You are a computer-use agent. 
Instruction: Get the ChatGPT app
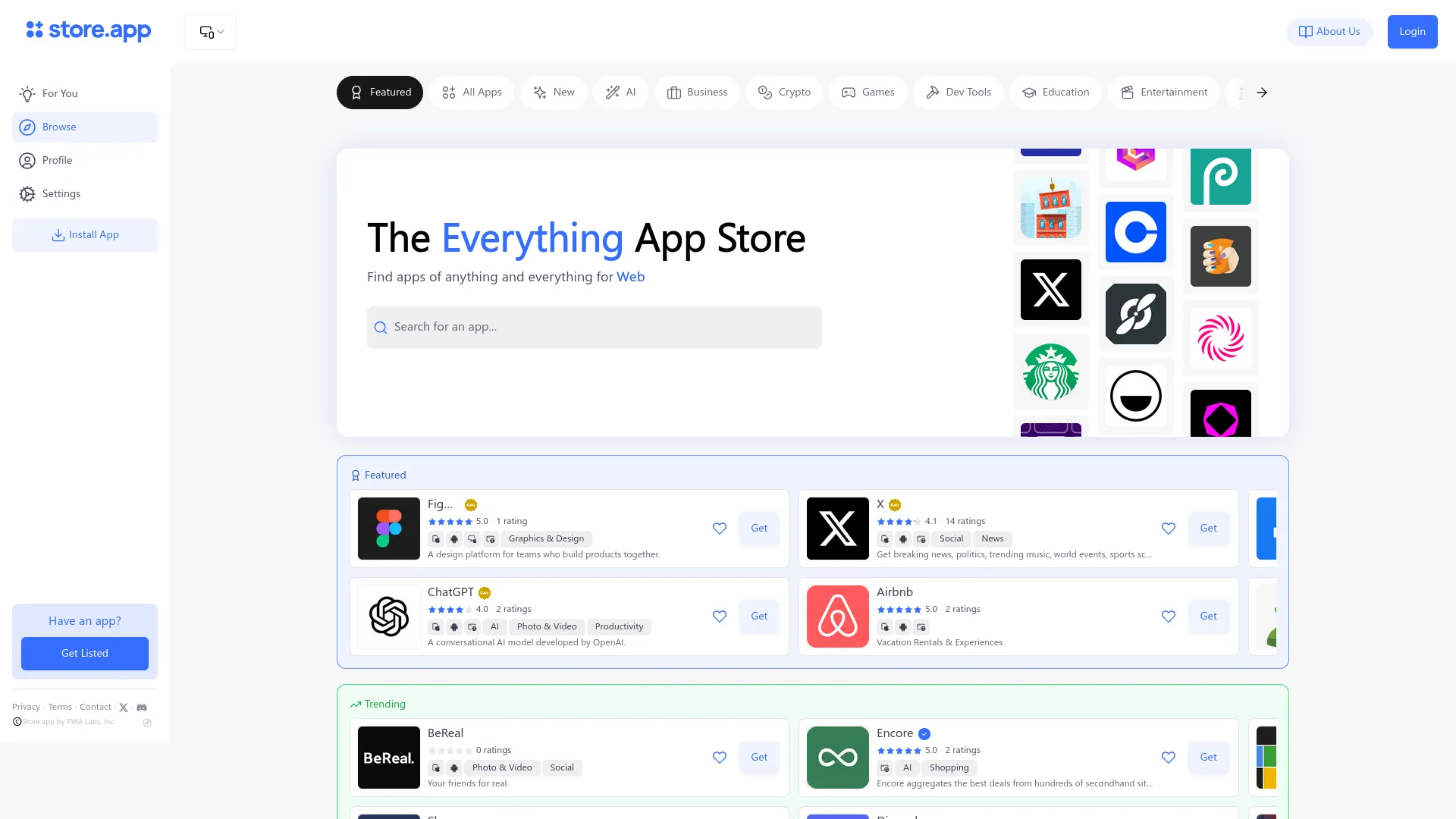[759, 617]
